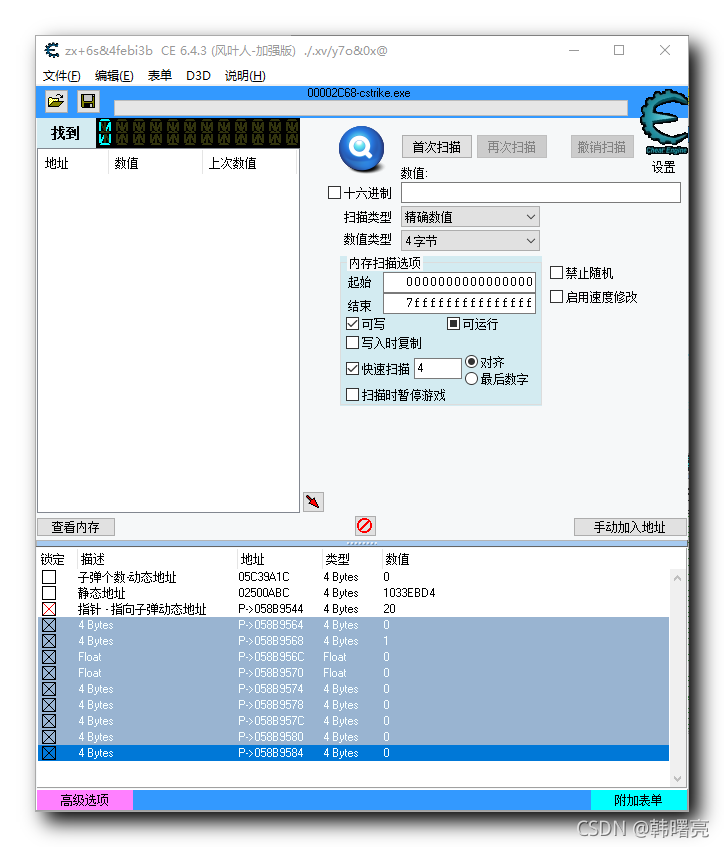Click process name 00002C68-cstrike.exe label
Image resolution: width=724 pixels, height=847 pixels.
coord(359,93)
